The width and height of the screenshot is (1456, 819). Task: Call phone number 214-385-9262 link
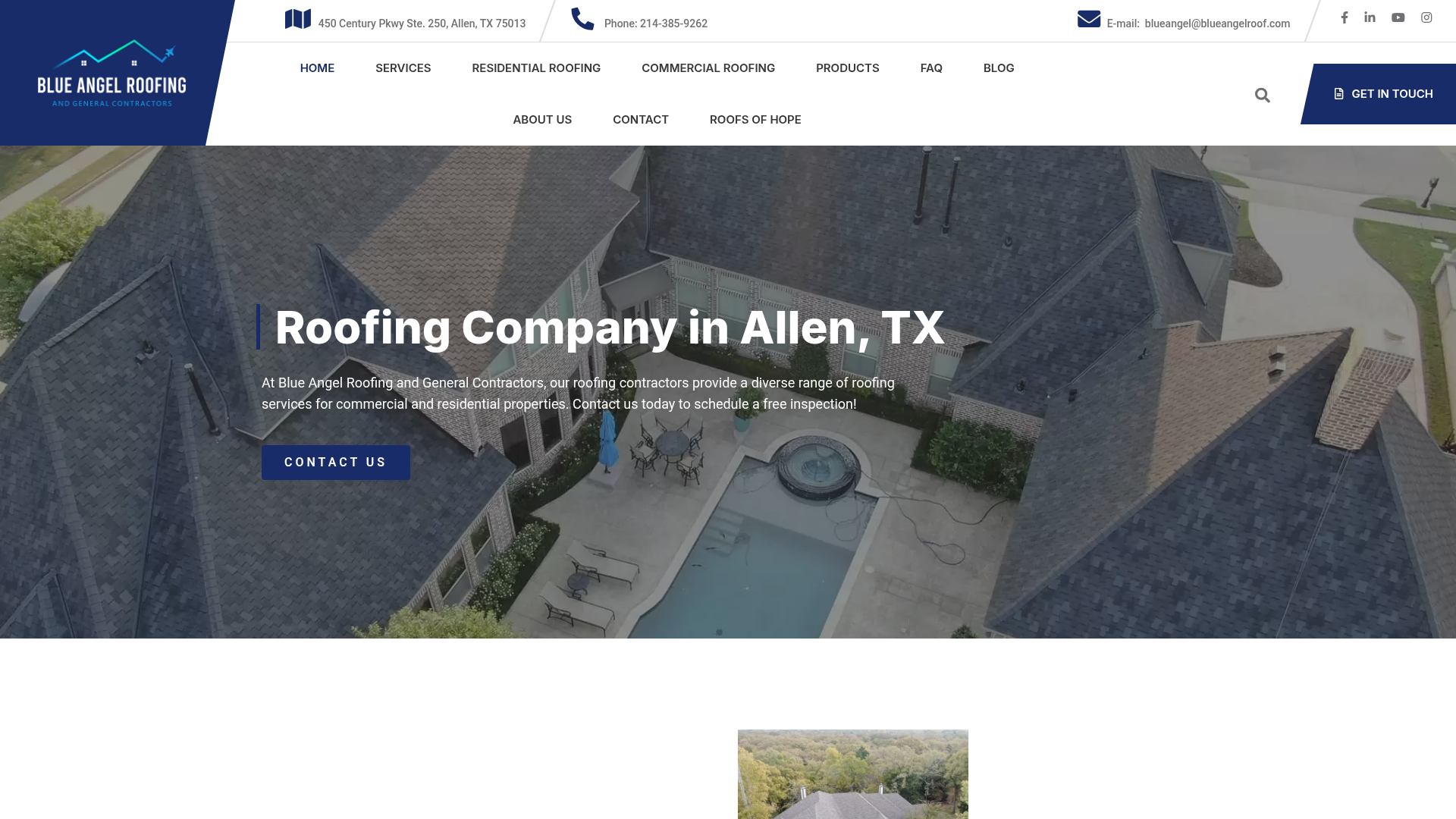(x=673, y=24)
